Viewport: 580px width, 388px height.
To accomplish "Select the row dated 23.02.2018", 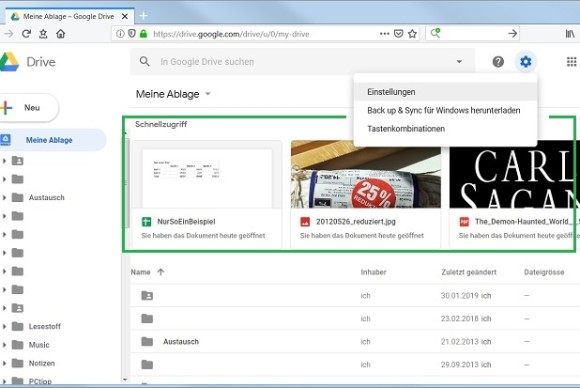I will 355,318.
